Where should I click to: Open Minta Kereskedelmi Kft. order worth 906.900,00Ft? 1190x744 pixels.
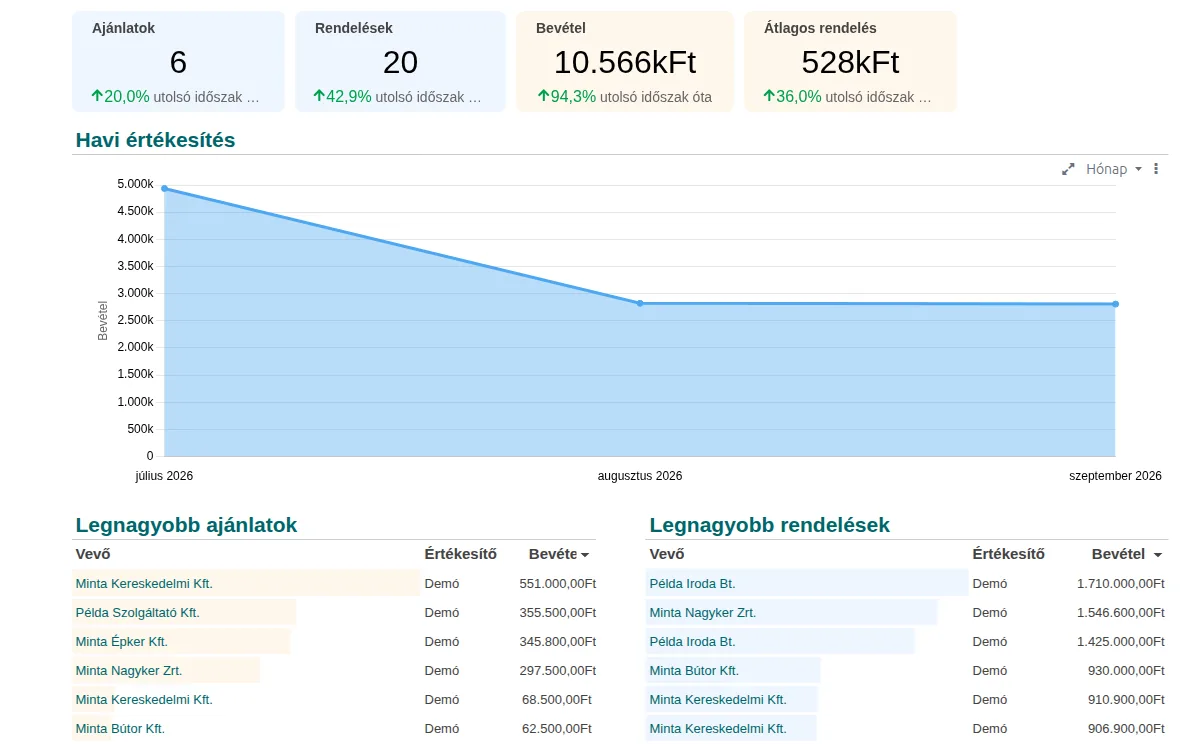(718, 728)
